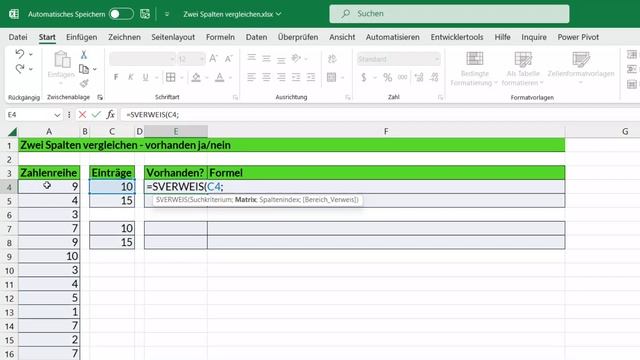Click the SVERWEIS function name in the tooltip
The width and height of the screenshot is (640, 360).
tap(171, 200)
